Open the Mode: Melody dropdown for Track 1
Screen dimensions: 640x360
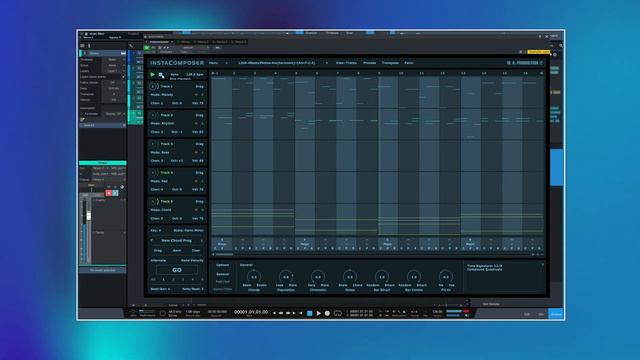point(162,95)
